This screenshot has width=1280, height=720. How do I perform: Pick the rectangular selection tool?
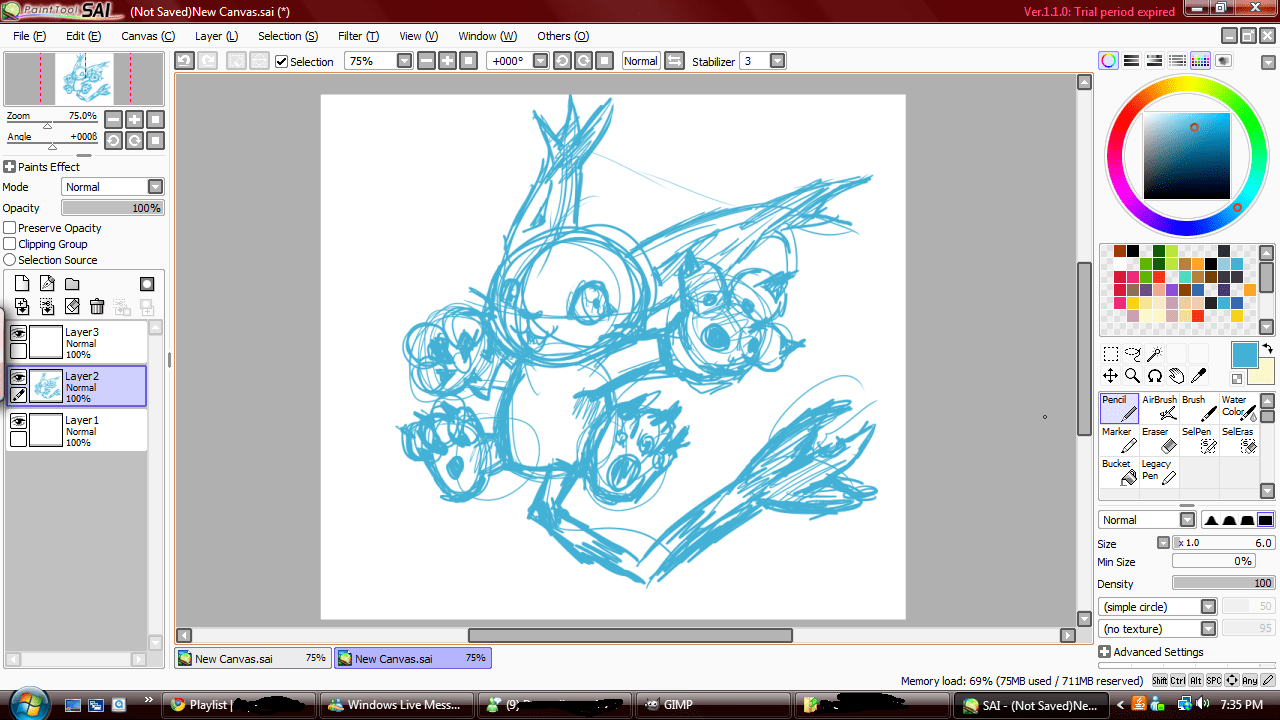point(1111,354)
